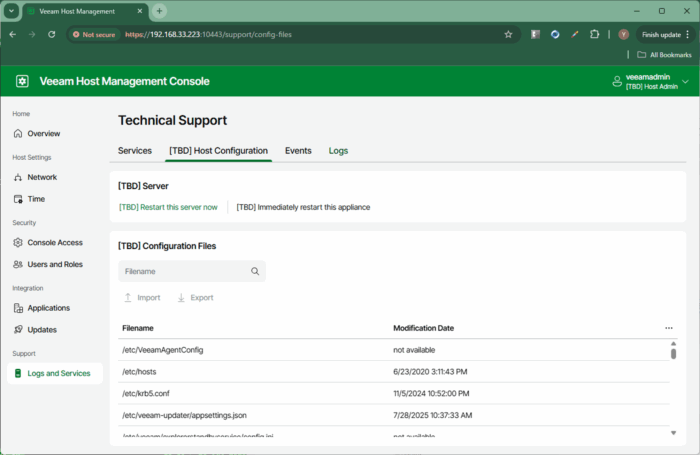Viewport: 700px width, 455px height.
Task: Open Updates in sidebar
Action: tap(42, 330)
